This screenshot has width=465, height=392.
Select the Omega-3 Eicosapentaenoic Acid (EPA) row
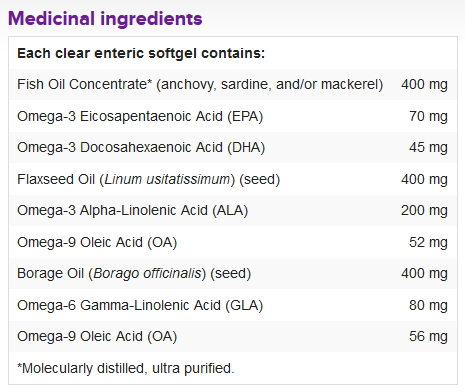click(233, 116)
